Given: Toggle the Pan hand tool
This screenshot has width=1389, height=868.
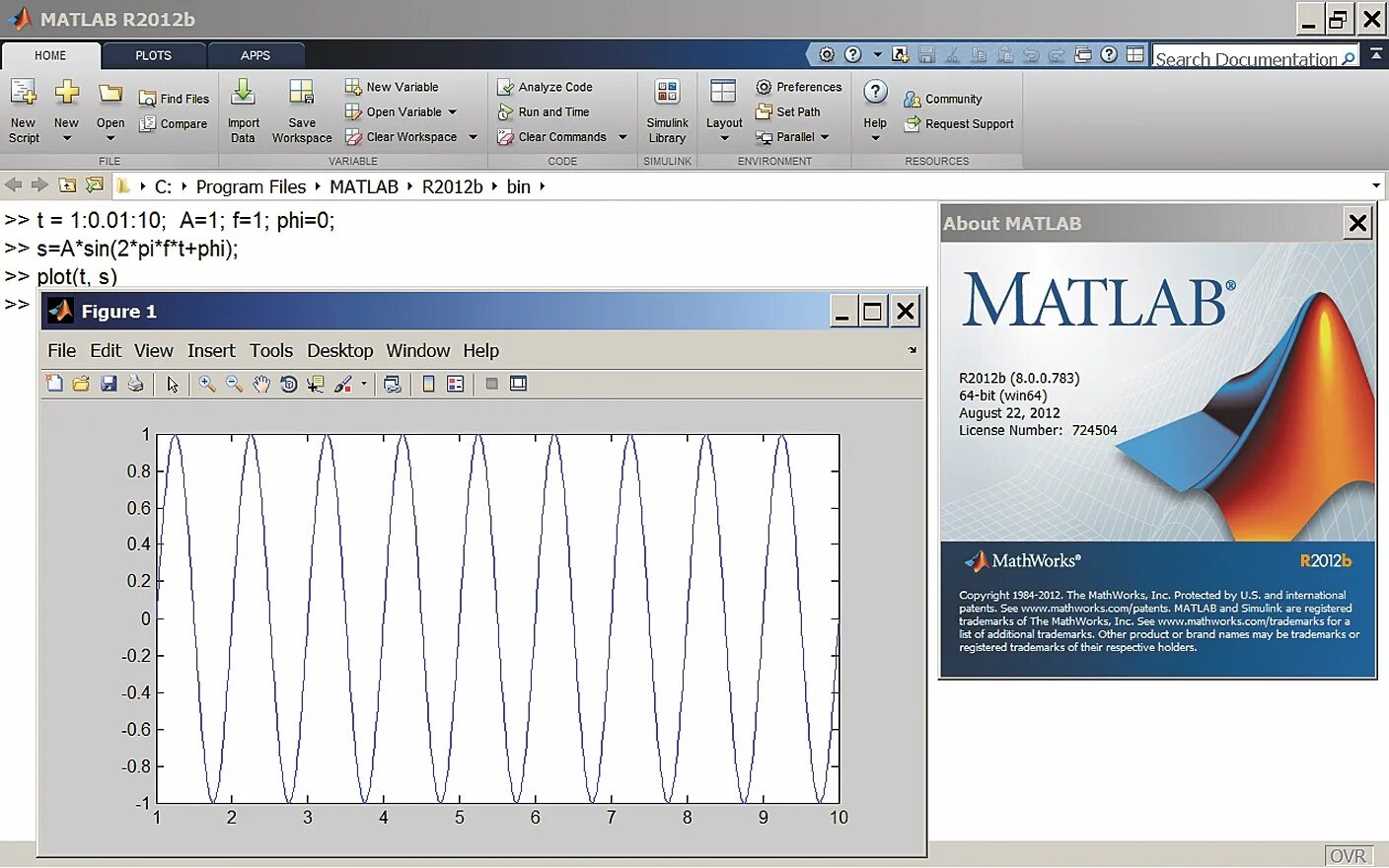Looking at the screenshot, I should point(260,384).
